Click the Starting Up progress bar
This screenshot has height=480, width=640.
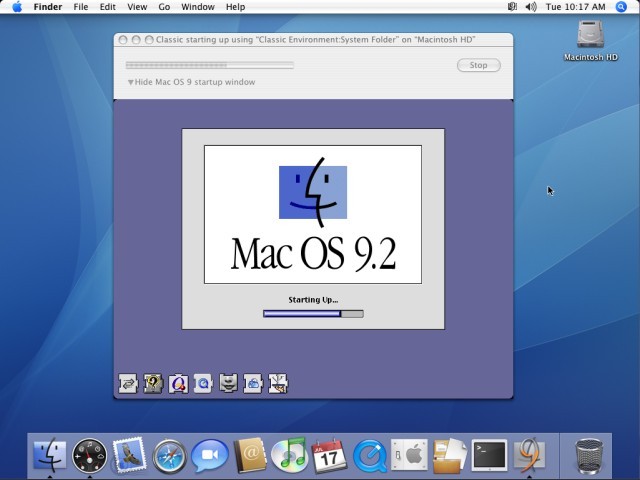(313, 313)
